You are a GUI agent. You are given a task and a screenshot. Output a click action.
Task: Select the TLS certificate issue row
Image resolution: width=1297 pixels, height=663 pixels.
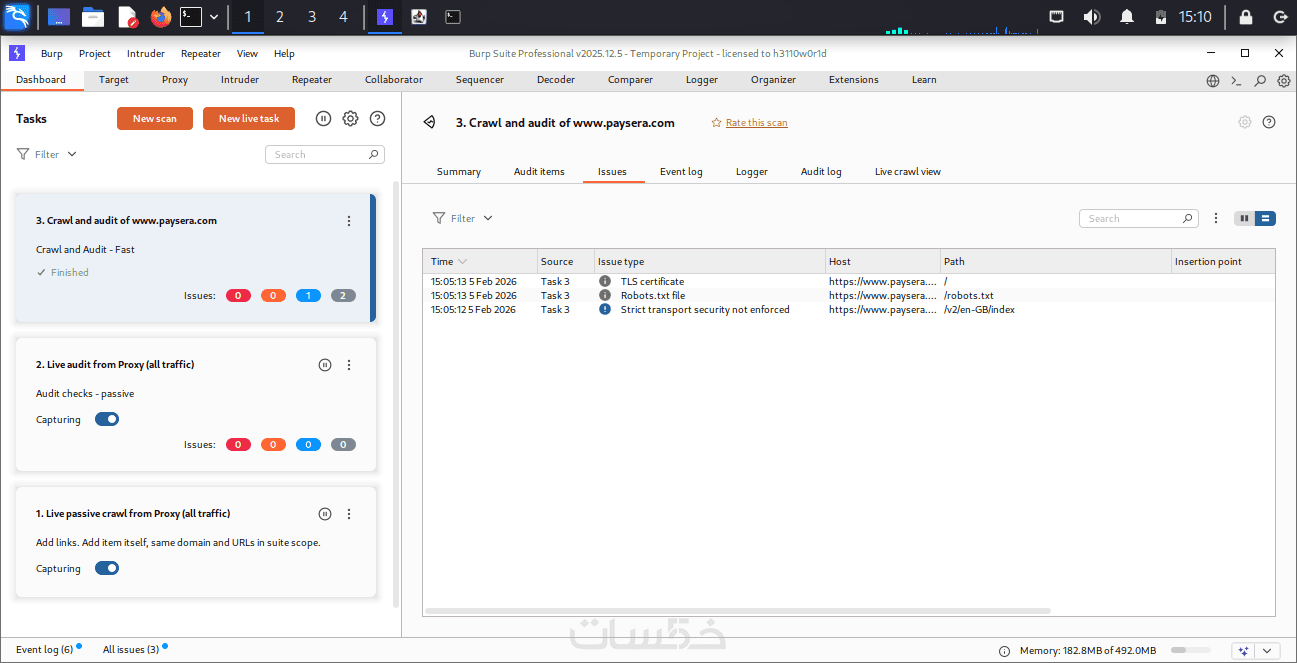849,282
